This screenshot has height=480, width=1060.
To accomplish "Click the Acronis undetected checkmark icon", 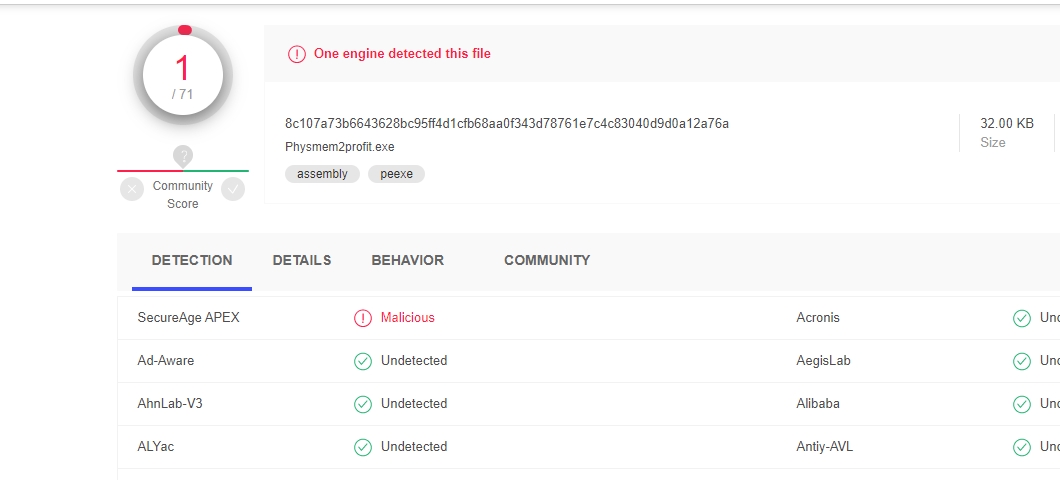I will [x=1021, y=318].
